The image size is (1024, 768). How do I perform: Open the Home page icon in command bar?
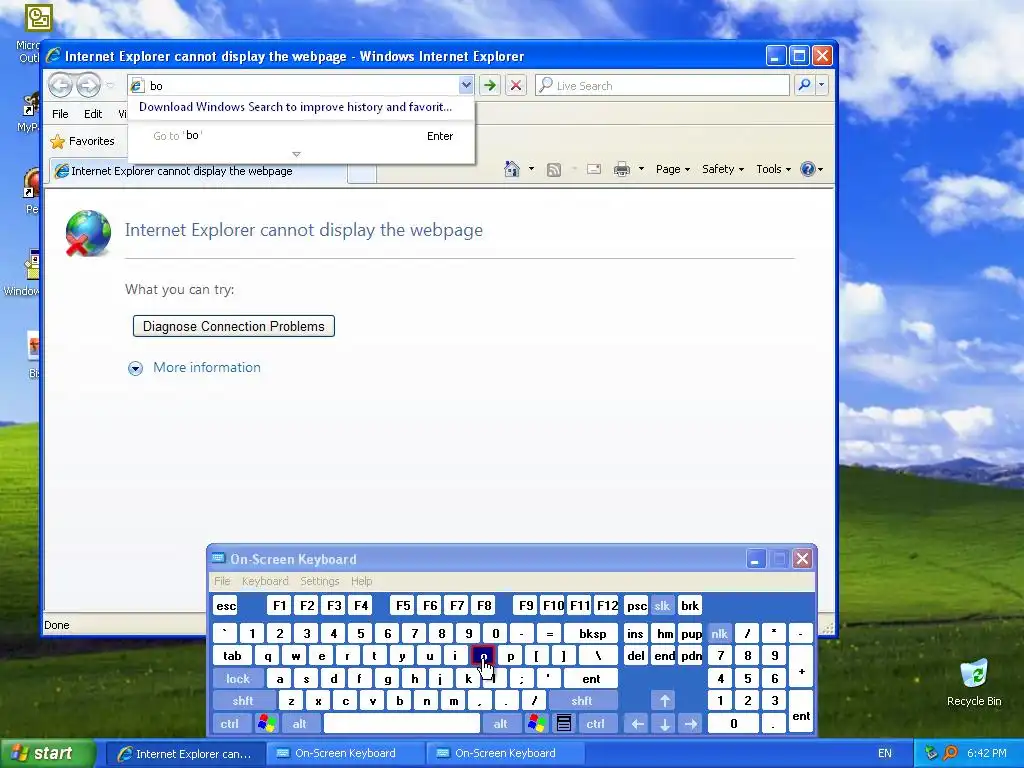512,169
